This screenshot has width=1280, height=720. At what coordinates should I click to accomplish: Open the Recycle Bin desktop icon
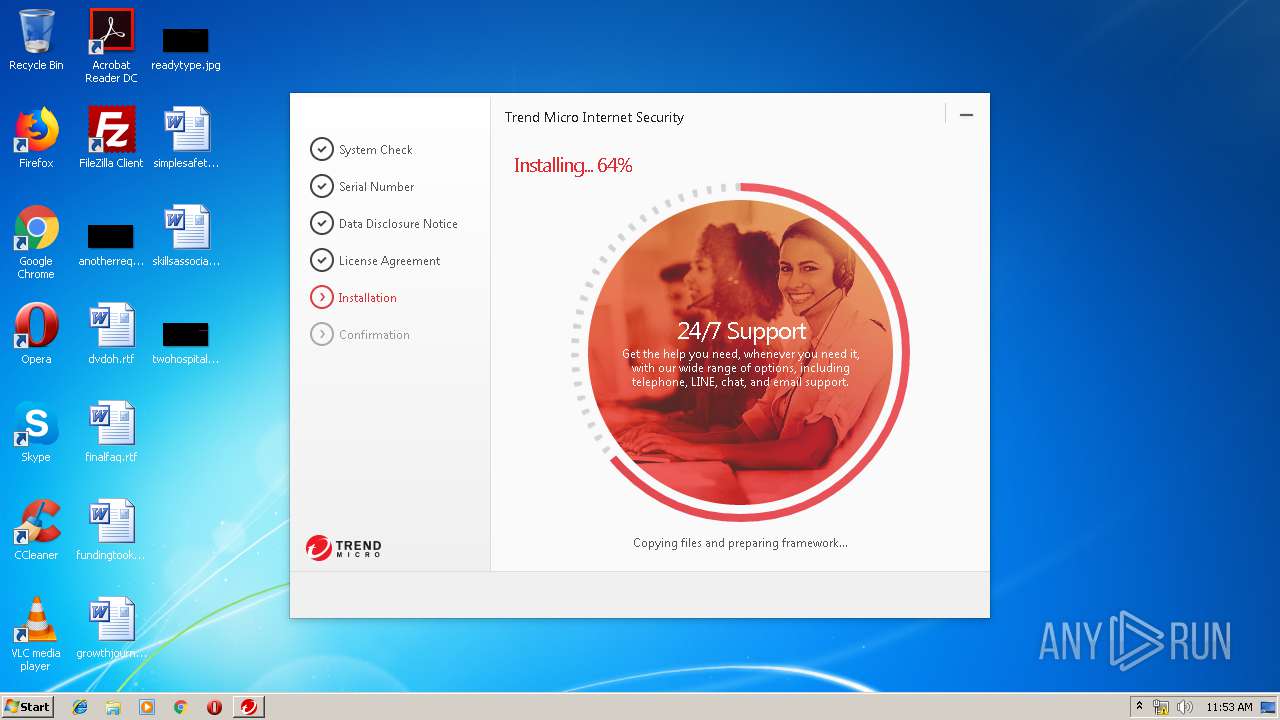(36, 40)
